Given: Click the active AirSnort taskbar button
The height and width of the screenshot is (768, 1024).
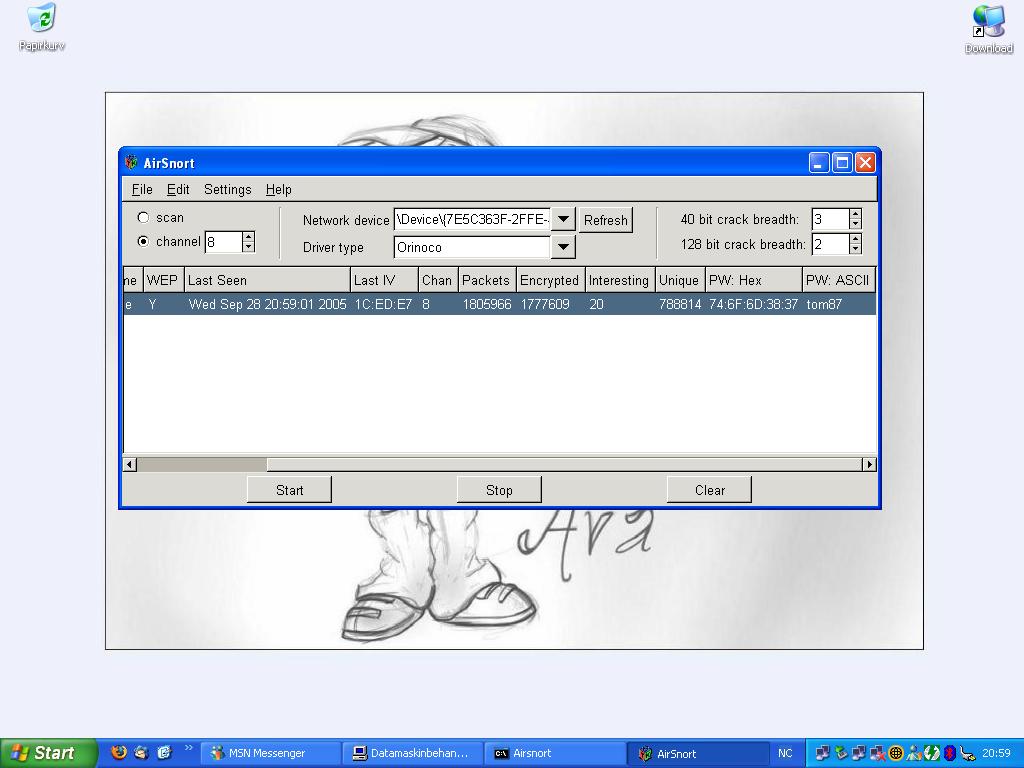Looking at the screenshot, I should (697, 753).
